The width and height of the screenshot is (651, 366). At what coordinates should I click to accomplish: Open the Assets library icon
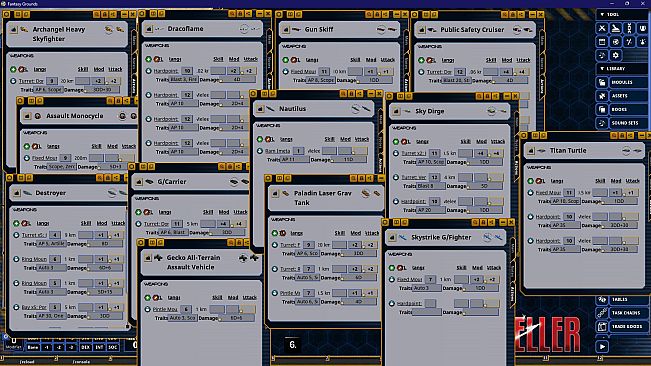coord(602,96)
